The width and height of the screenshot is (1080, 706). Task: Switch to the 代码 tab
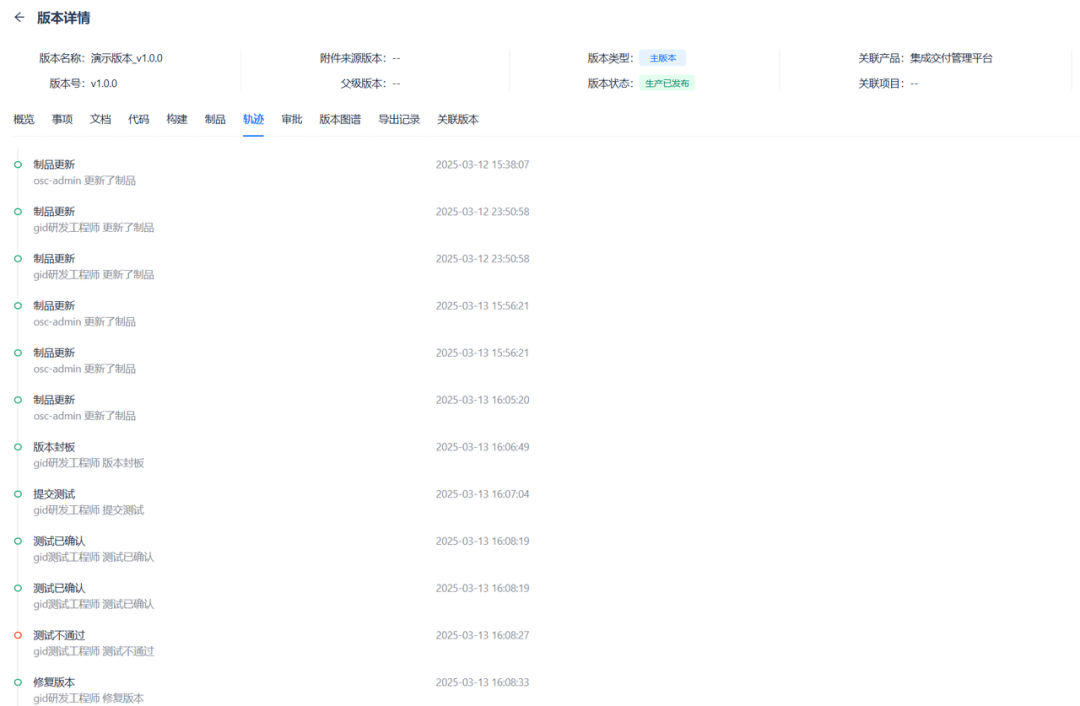(x=139, y=119)
